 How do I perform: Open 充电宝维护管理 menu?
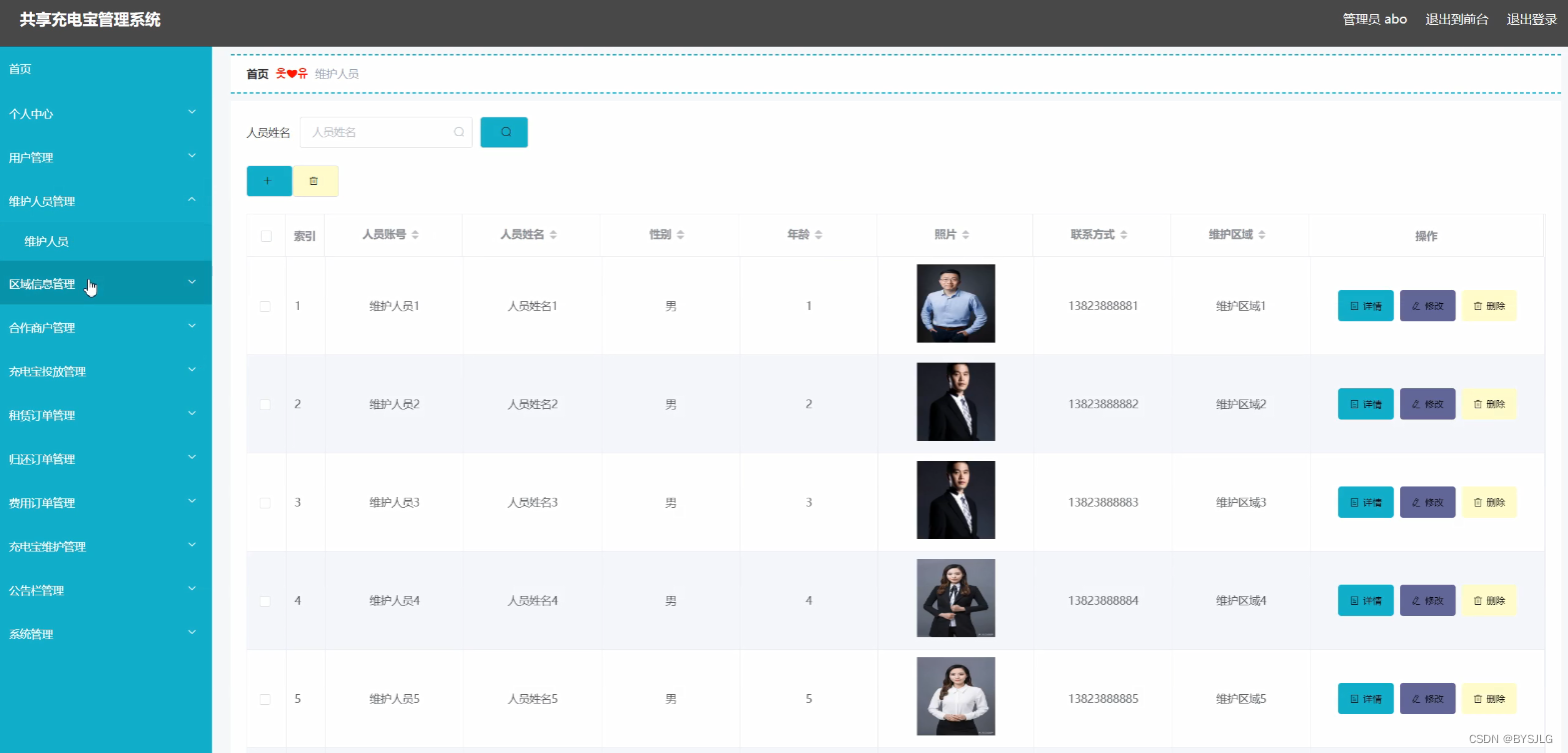106,547
